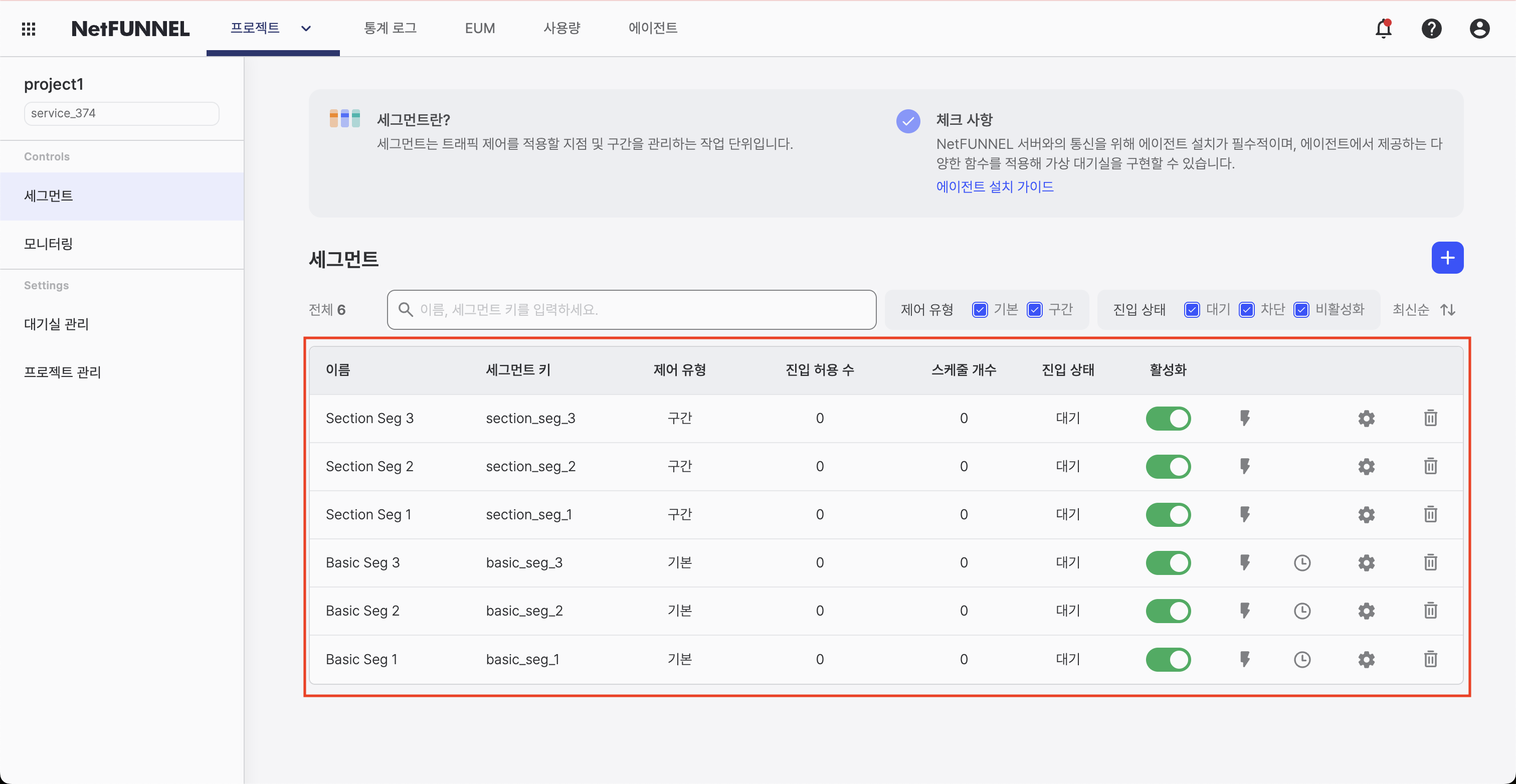Image resolution: width=1516 pixels, height=784 pixels.
Task: Open the 에이전트 설치 가이드 link
Action: point(995,186)
